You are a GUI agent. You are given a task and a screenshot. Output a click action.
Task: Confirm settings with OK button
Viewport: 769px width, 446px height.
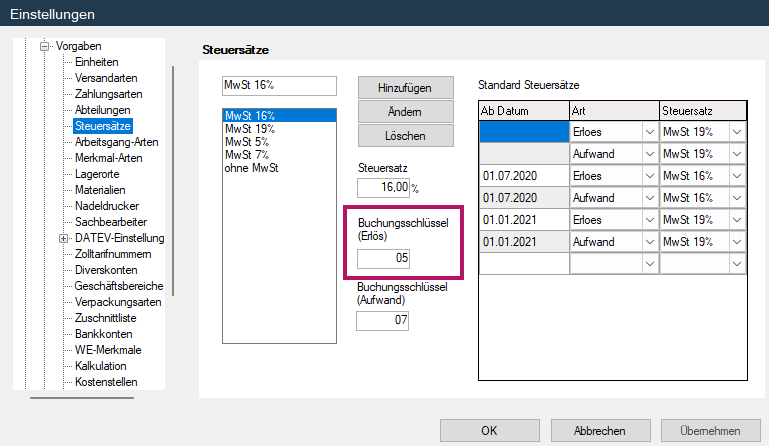(489, 431)
